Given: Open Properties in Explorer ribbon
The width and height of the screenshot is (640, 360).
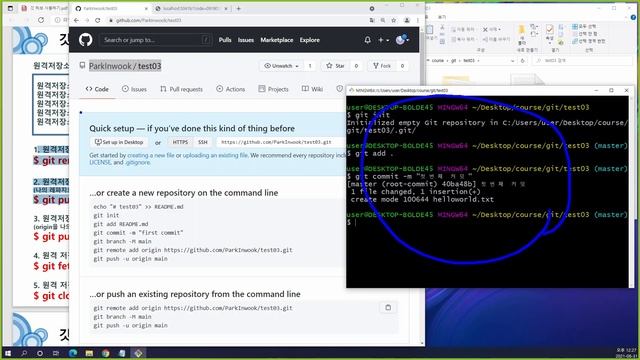Looking at the screenshot, I should click(x=550, y=33).
